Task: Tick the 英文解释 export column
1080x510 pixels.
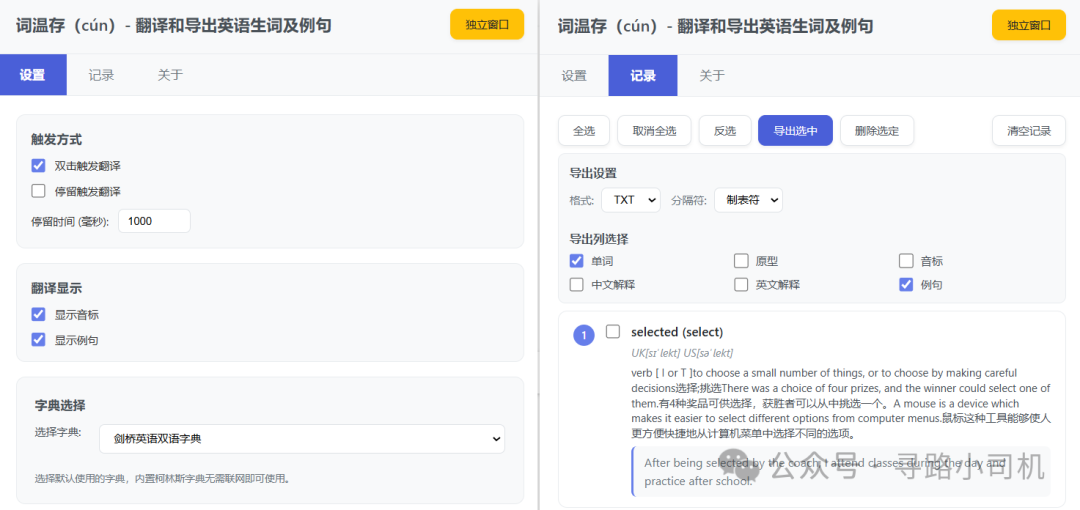Action: point(741,285)
